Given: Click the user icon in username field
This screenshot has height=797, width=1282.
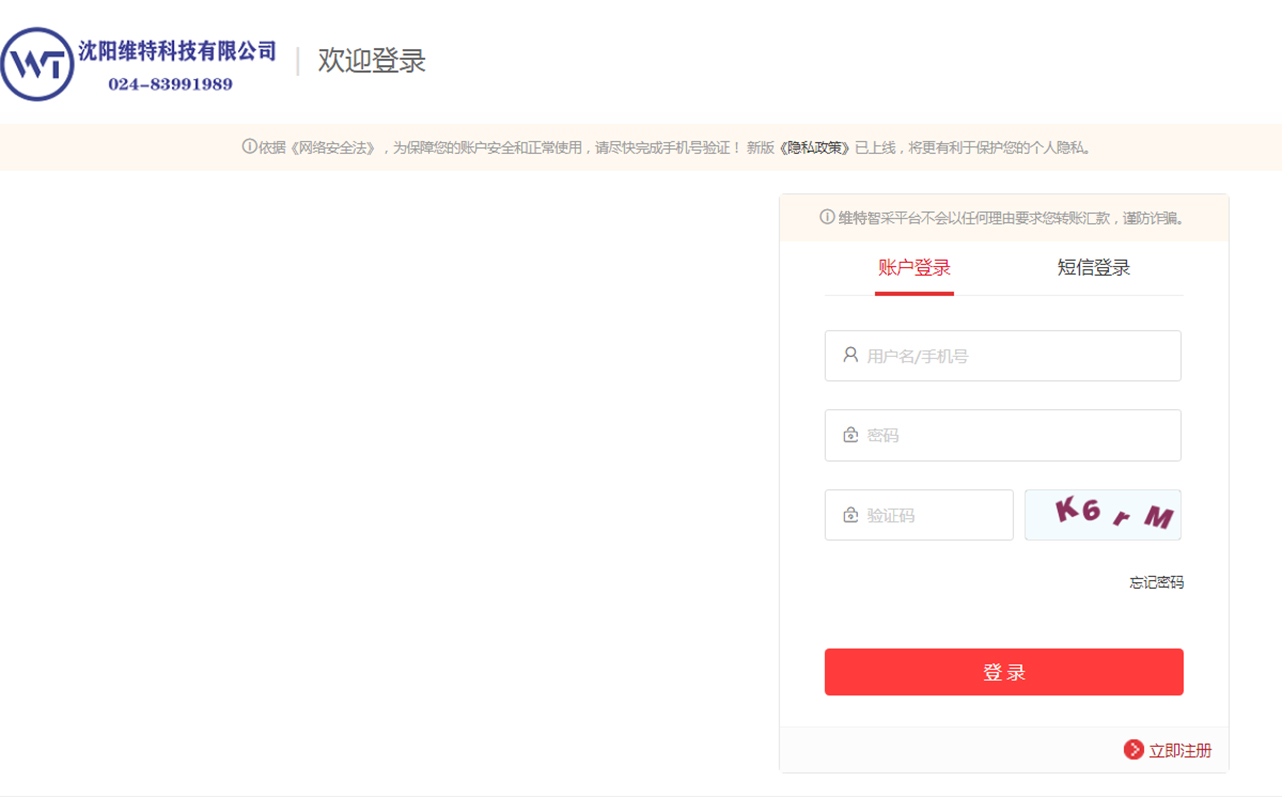Looking at the screenshot, I should coord(850,355).
